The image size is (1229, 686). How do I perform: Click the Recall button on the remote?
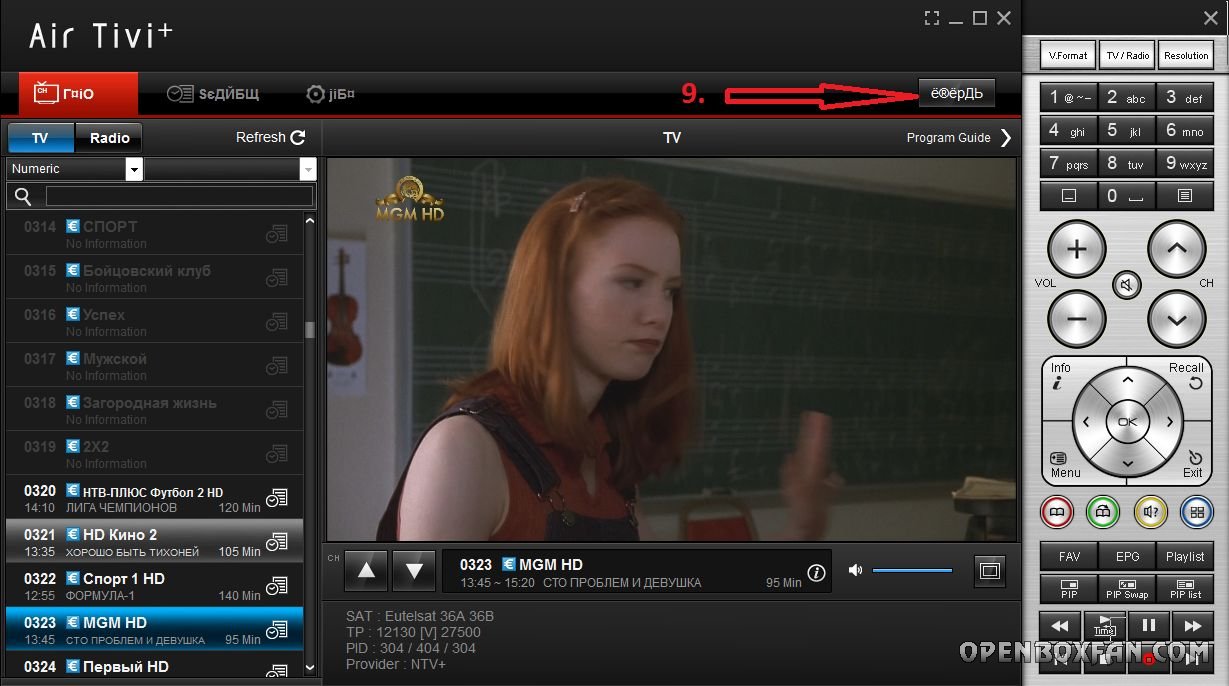(1188, 374)
